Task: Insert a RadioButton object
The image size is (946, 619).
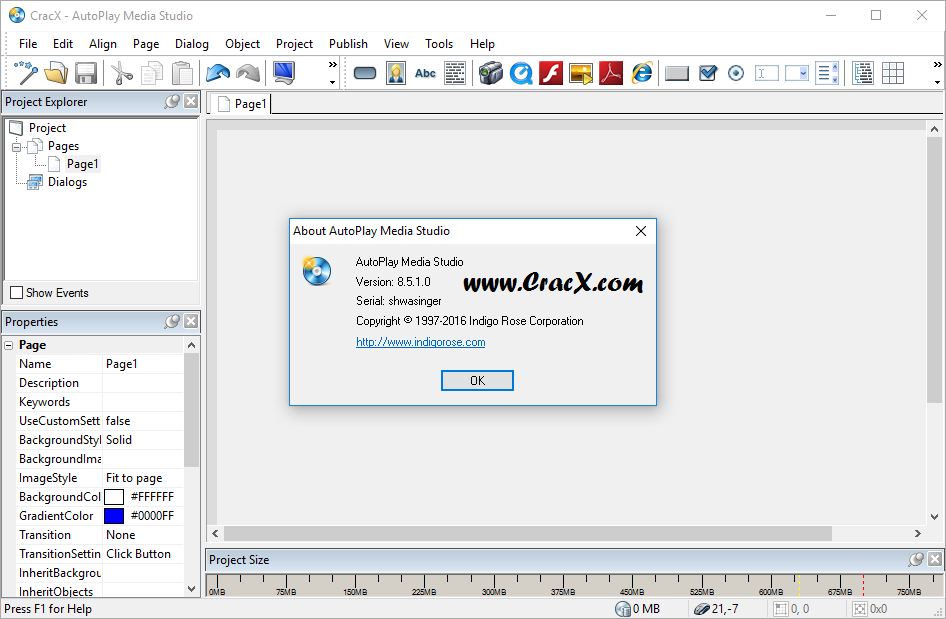Action: point(736,73)
